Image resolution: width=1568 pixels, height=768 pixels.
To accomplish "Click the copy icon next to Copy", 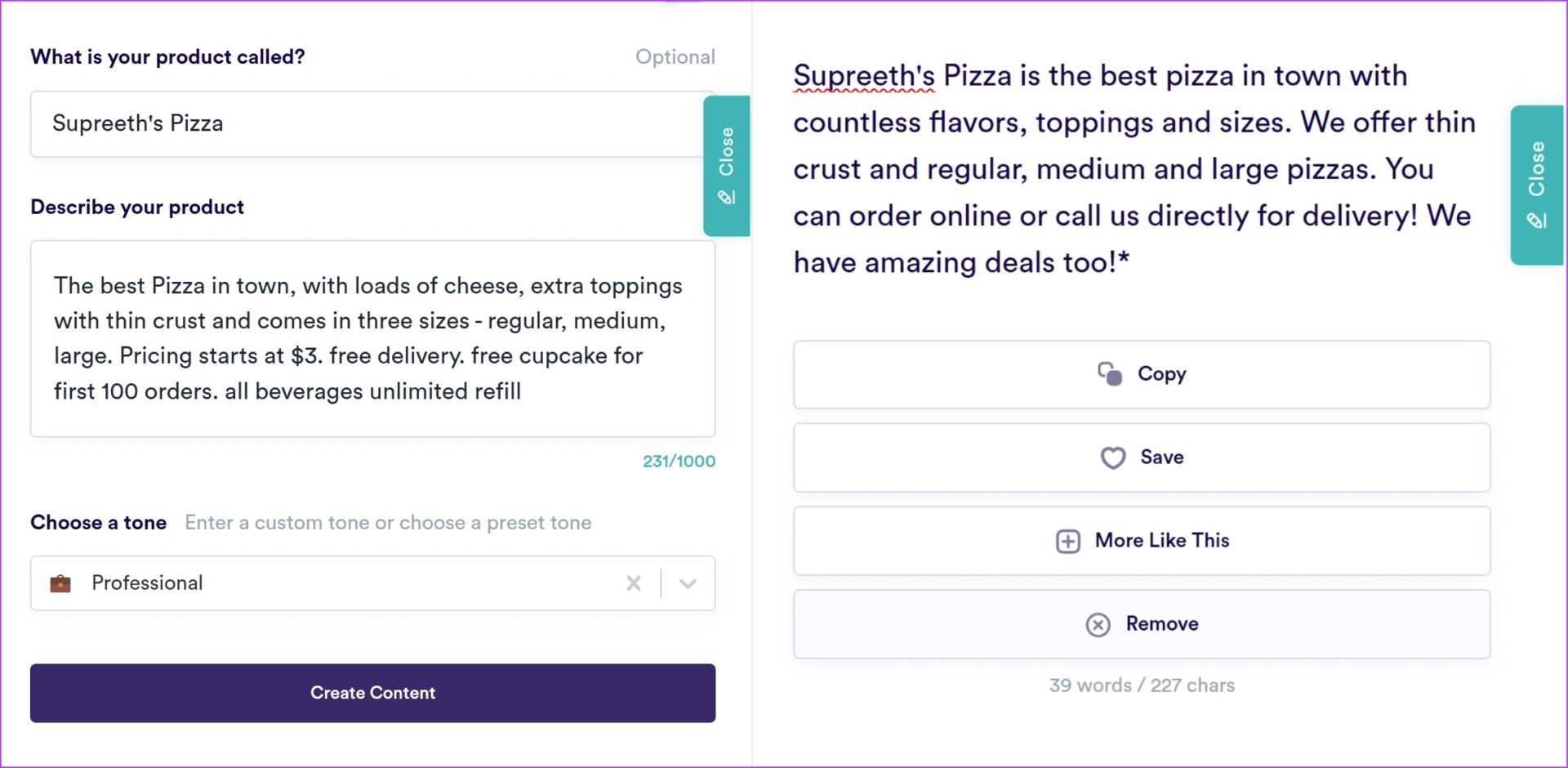I will coord(1110,373).
